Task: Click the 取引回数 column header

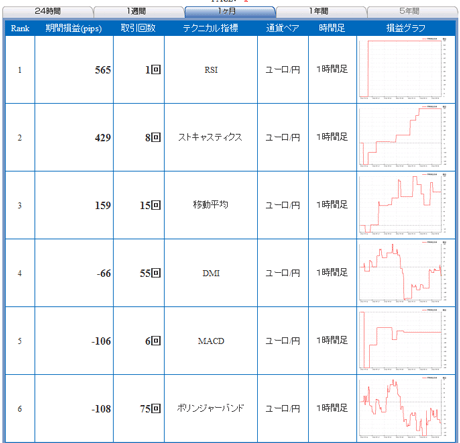Action: [138, 28]
